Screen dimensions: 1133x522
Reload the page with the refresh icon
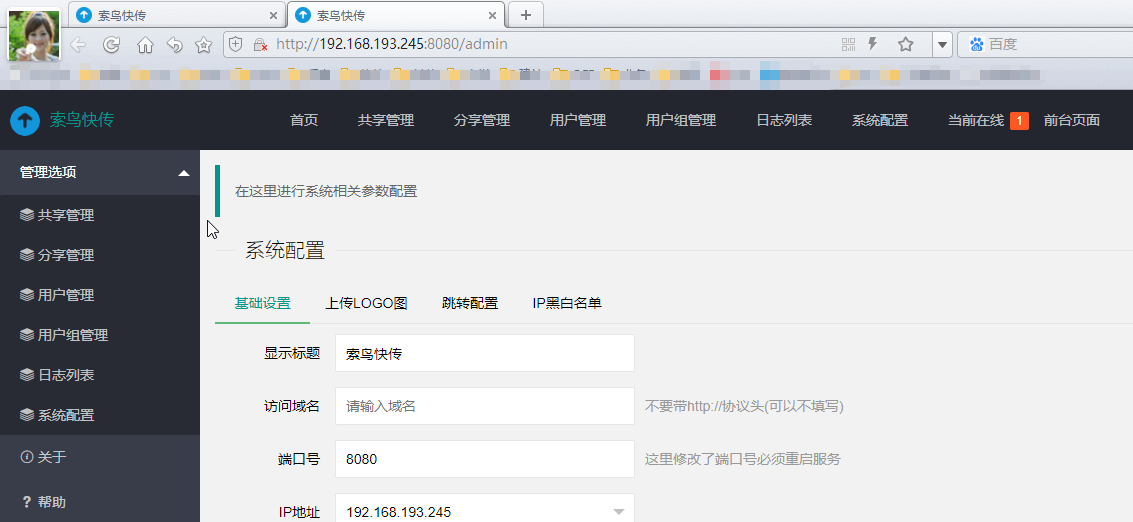[112, 44]
